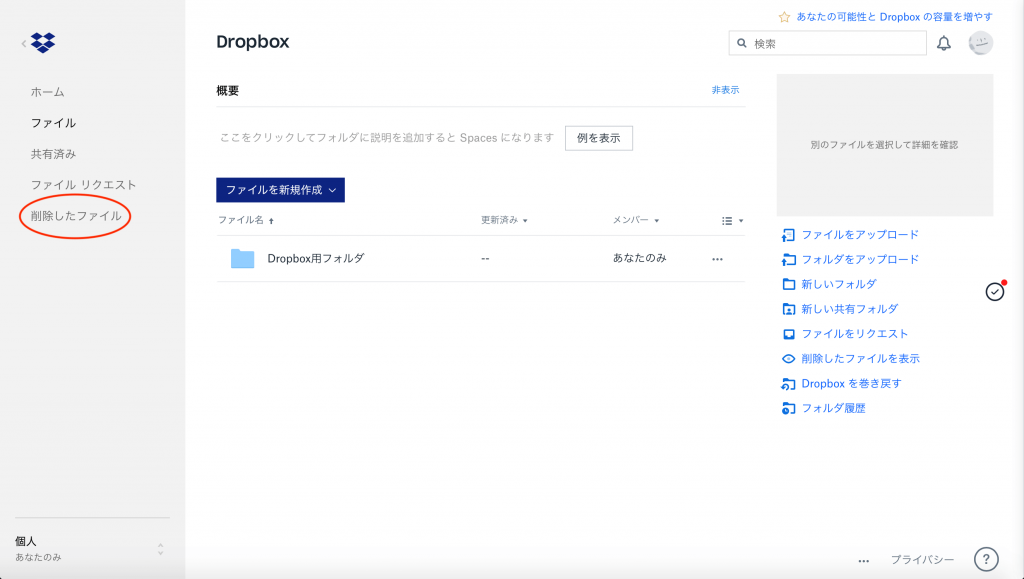Image resolution: width=1024 pixels, height=579 pixels.
Task: Sort by ファイル名 column
Action: click(246, 221)
